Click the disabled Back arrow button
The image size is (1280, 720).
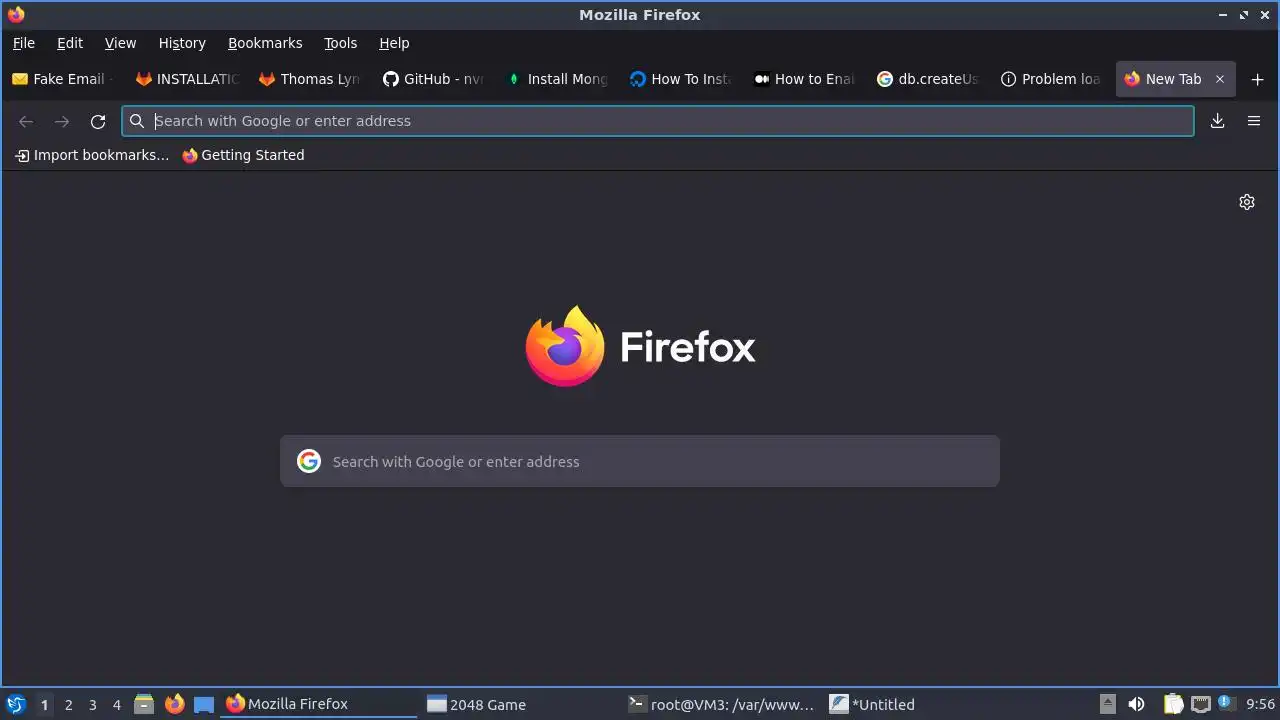tap(26, 121)
